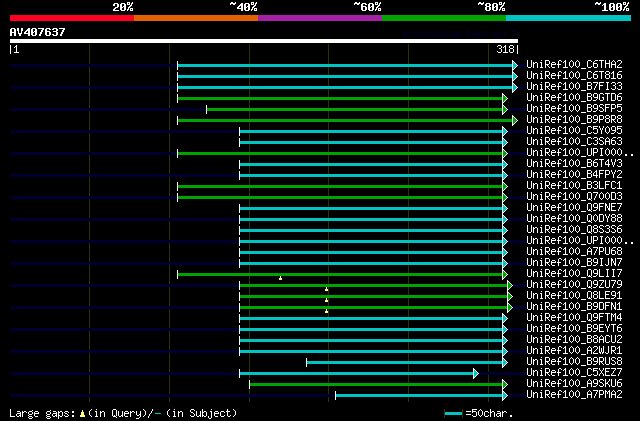Open hit UniRef100_C6T816
640x421 pixels.
click(574, 76)
